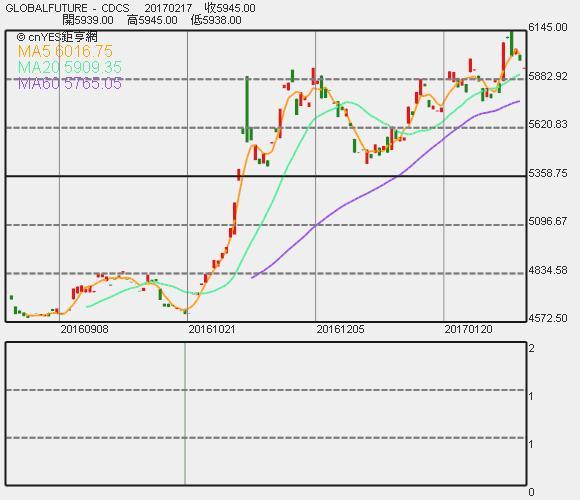This screenshot has width=580, height=500.
Task: Click the 5620.83 price axis label
Action: point(548,124)
